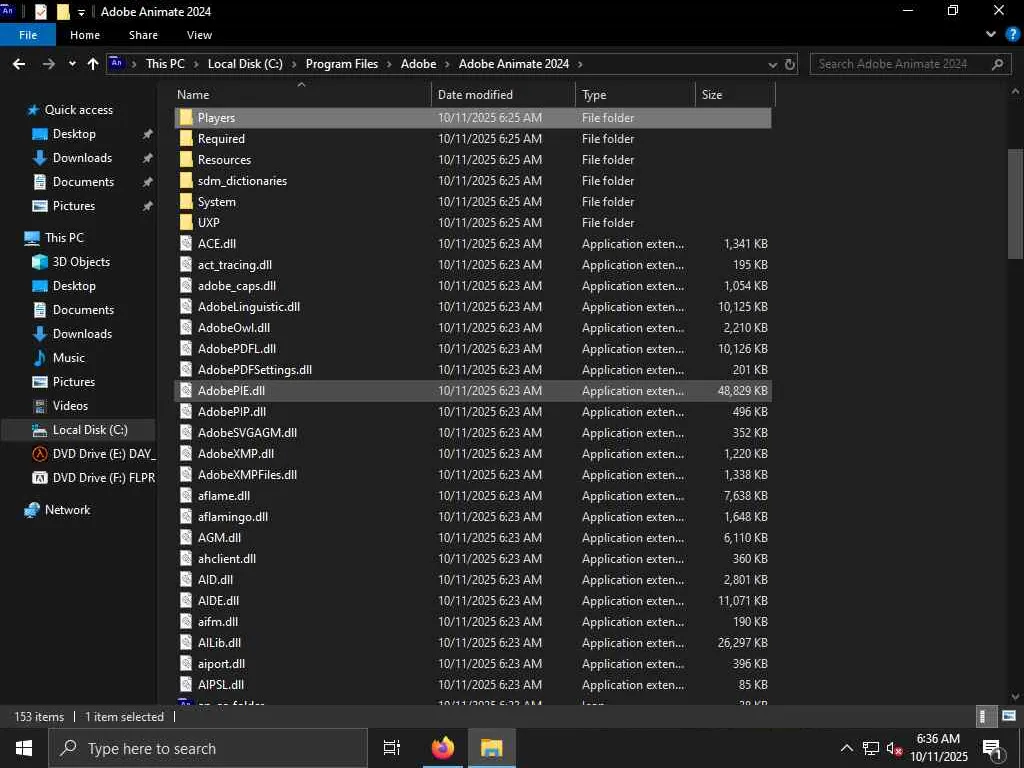Refresh the Adobe Animate 2024 folder view
The width and height of the screenshot is (1024, 768).
pyautogui.click(x=790, y=64)
